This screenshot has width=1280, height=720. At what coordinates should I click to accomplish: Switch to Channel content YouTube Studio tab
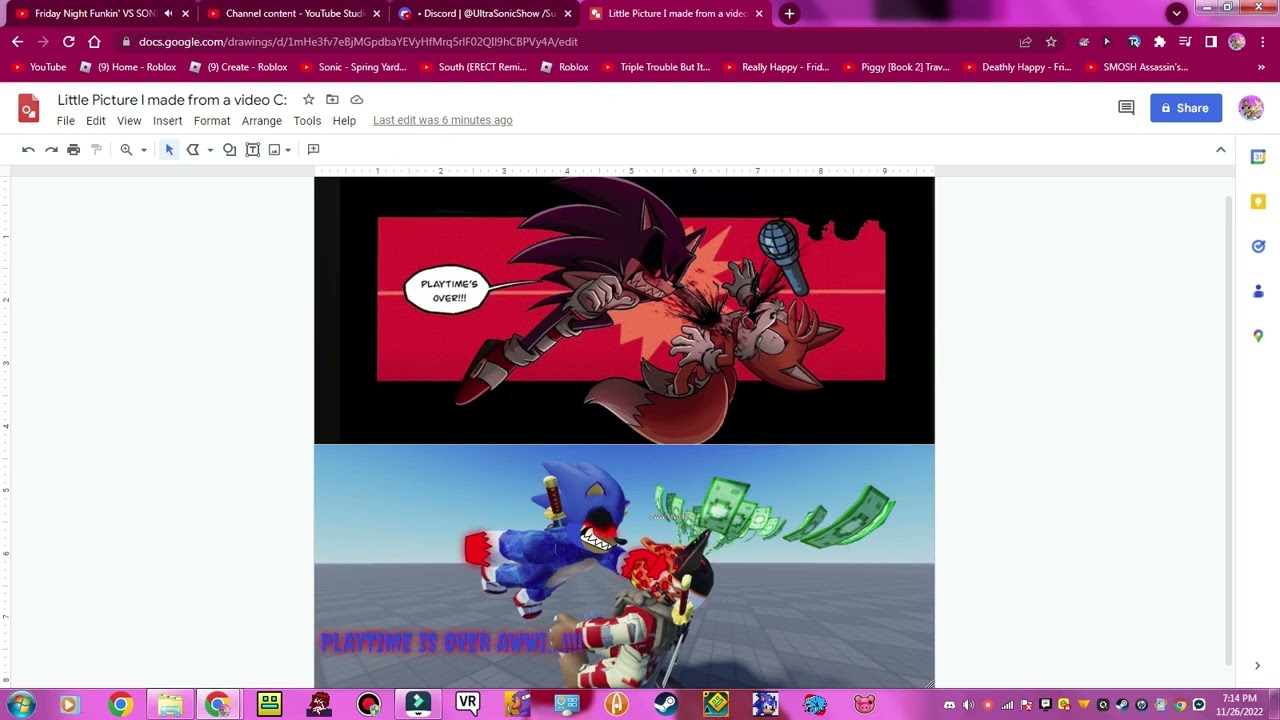pyautogui.click(x=294, y=14)
